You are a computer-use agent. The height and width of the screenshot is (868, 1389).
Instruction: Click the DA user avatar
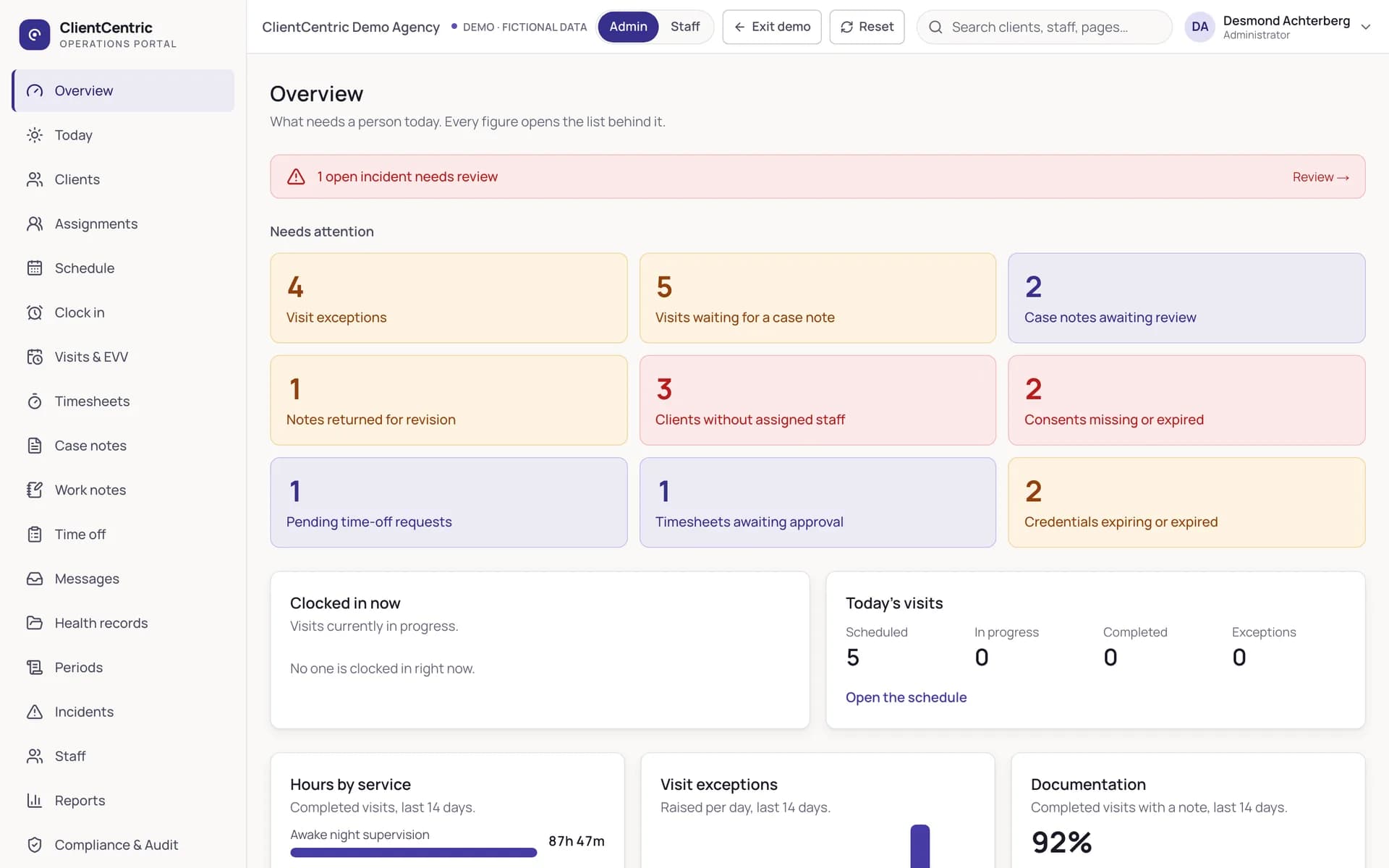point(1199,27)
